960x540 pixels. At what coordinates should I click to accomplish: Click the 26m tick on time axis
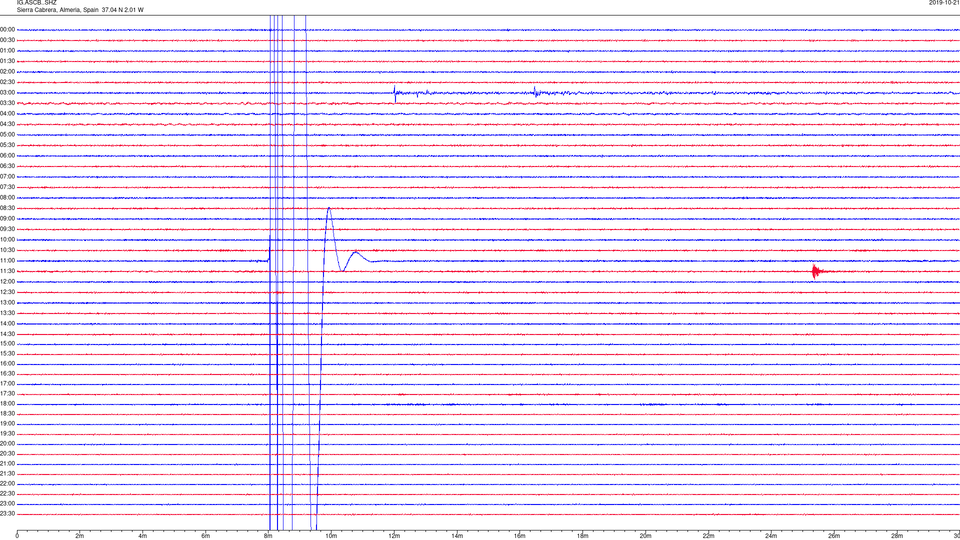pyautogui.click(x=834, y=536)
